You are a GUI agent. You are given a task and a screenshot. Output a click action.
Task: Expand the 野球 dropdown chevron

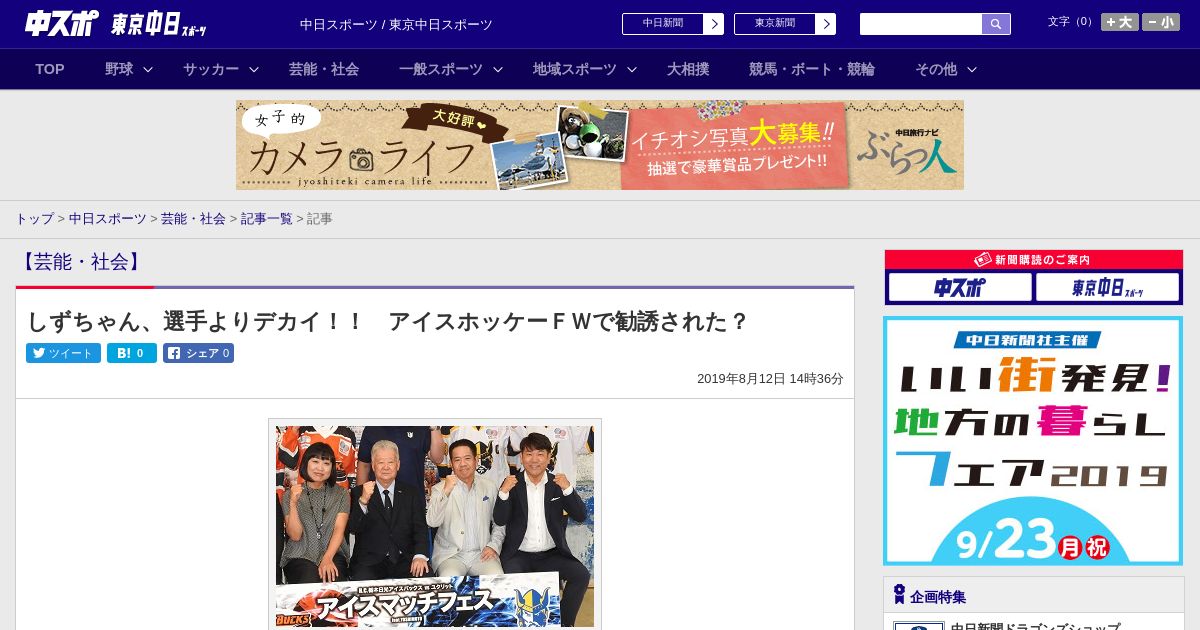[148, 69]
